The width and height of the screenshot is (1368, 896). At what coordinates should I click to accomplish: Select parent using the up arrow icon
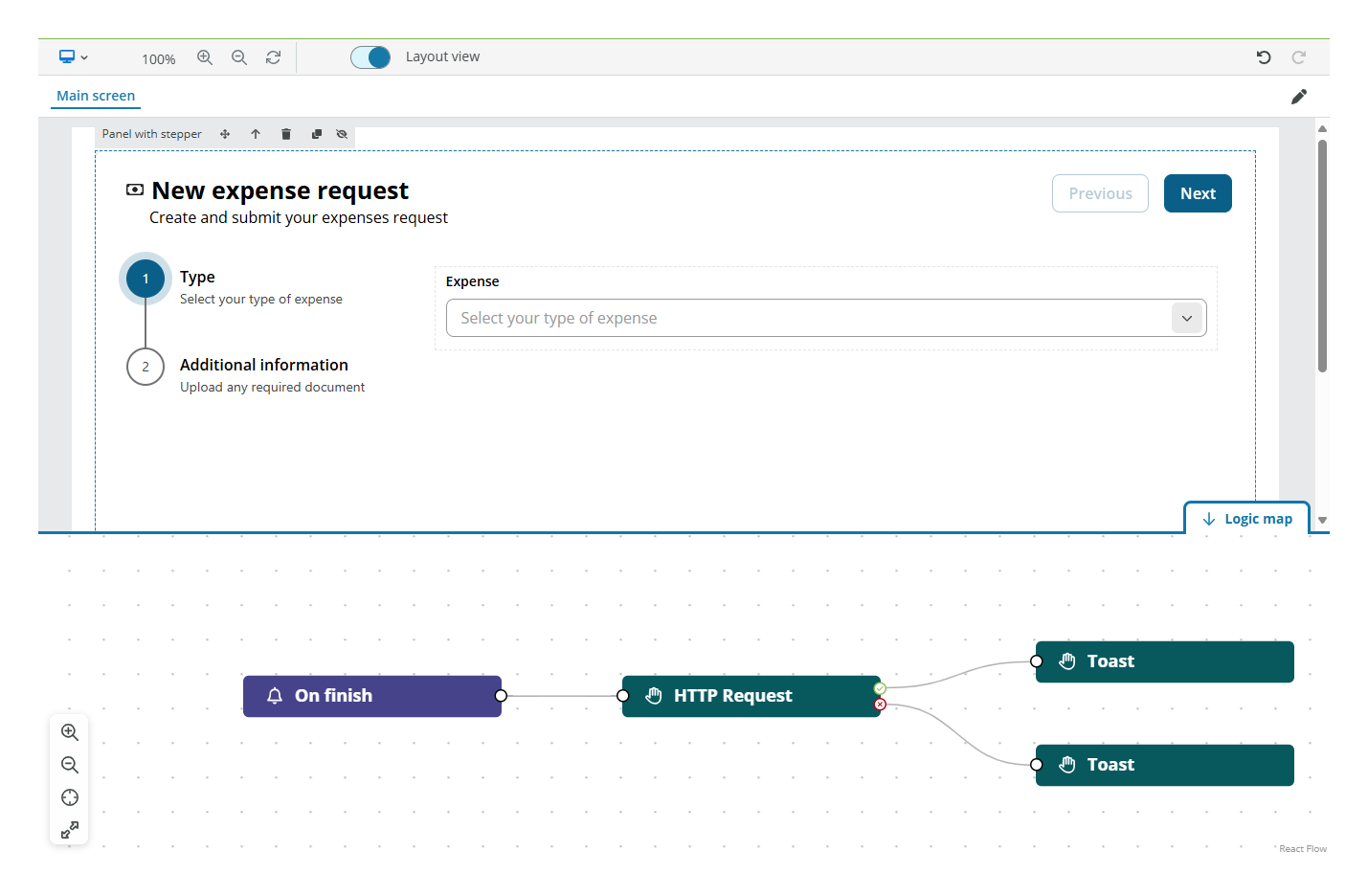256,134
